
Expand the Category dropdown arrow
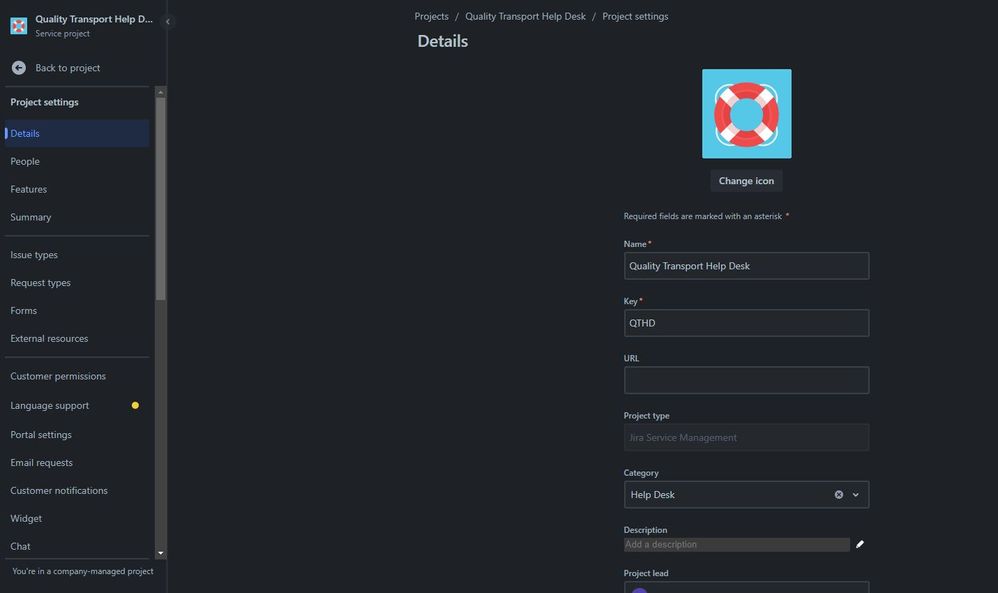(x=855, y=494)
